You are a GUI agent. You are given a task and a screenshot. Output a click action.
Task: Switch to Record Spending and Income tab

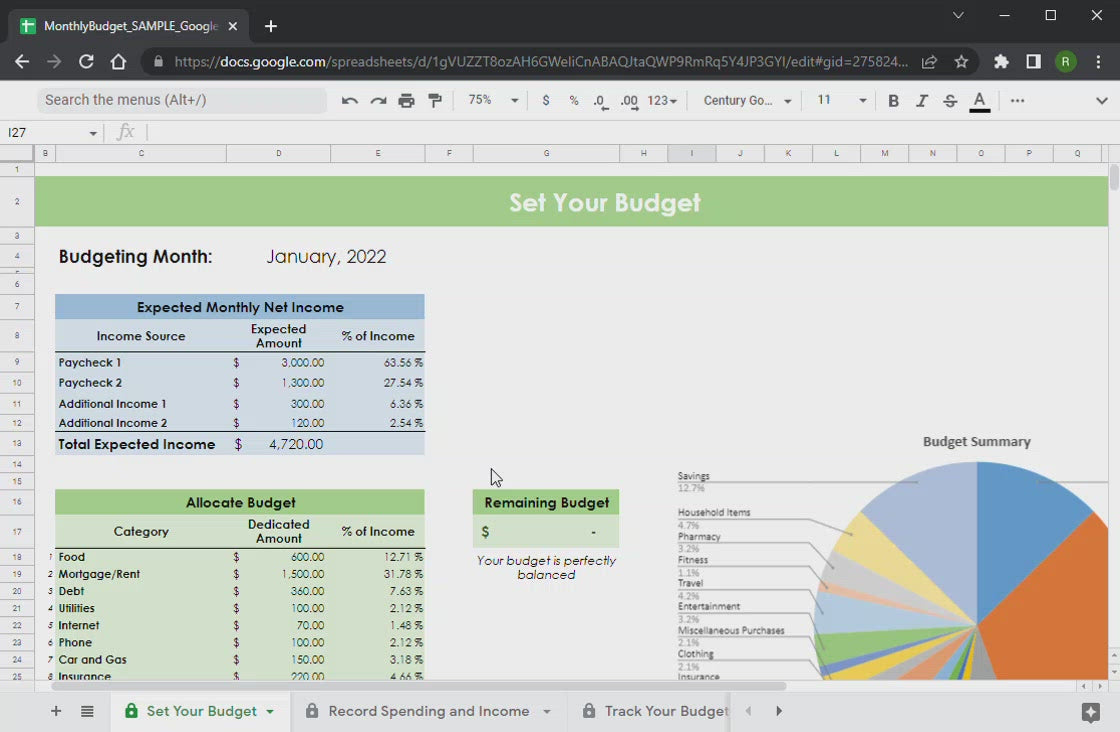pos(429,711)
